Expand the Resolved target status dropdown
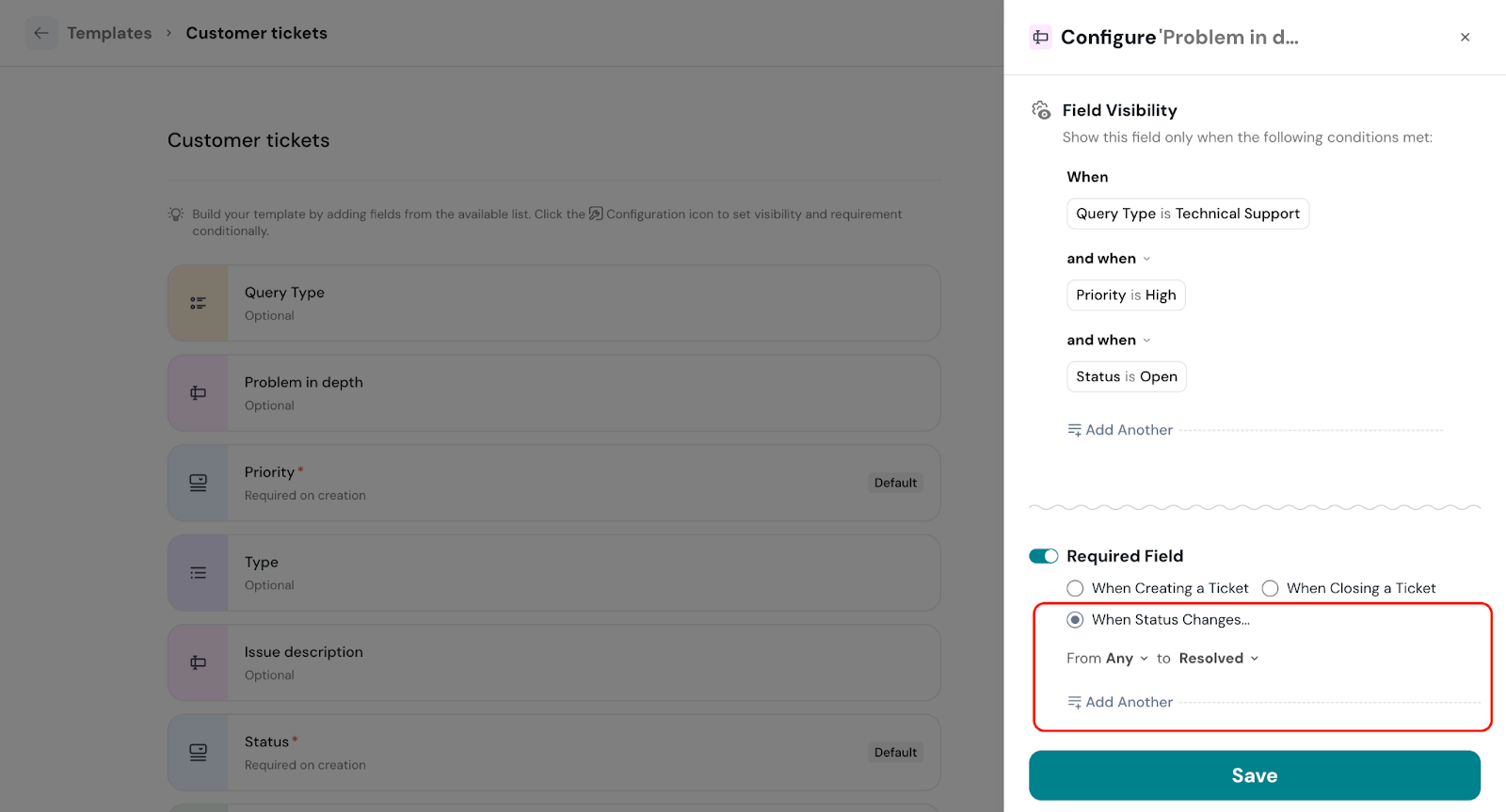 [x=1218, y=659]
